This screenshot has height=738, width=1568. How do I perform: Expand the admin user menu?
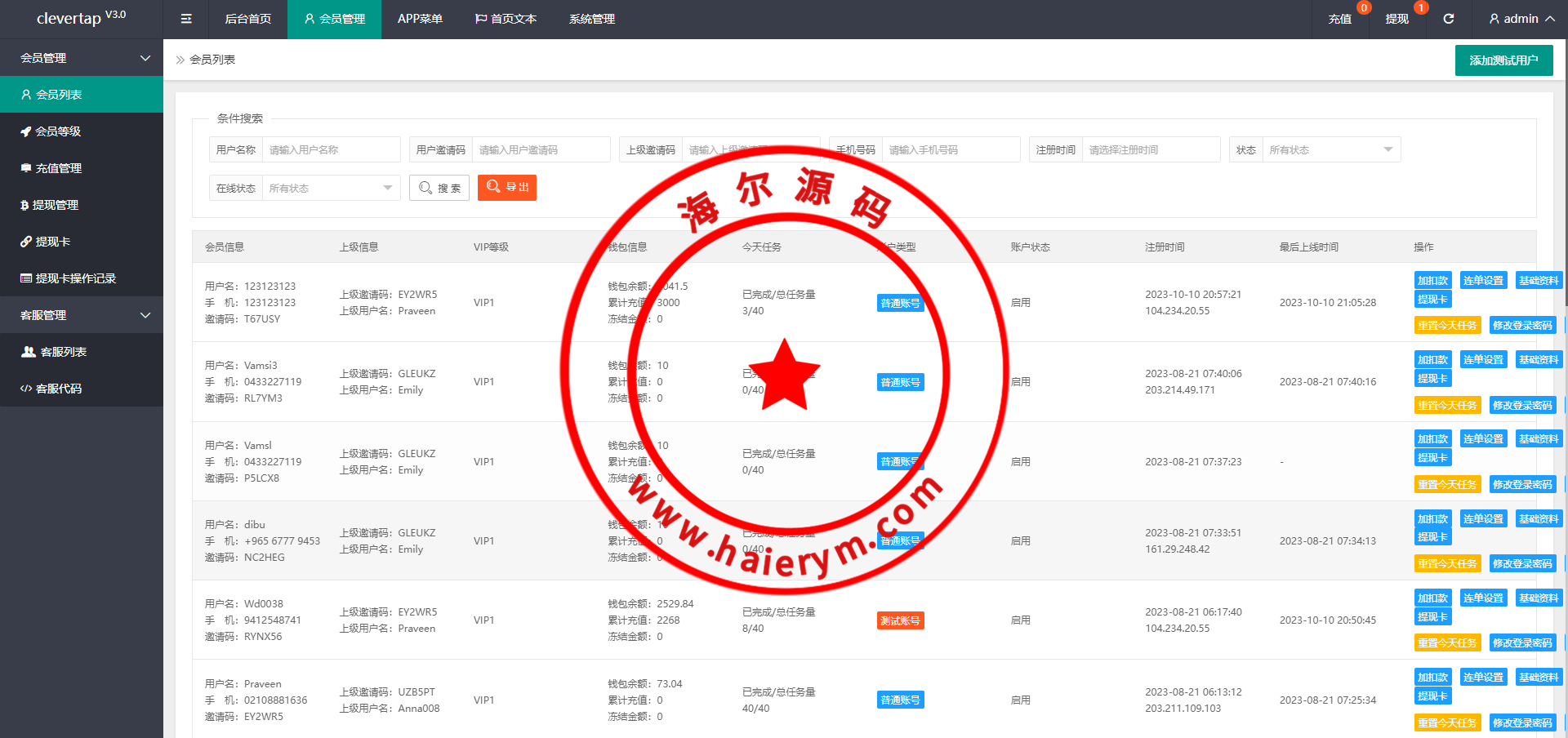[x=1521, y=19]
